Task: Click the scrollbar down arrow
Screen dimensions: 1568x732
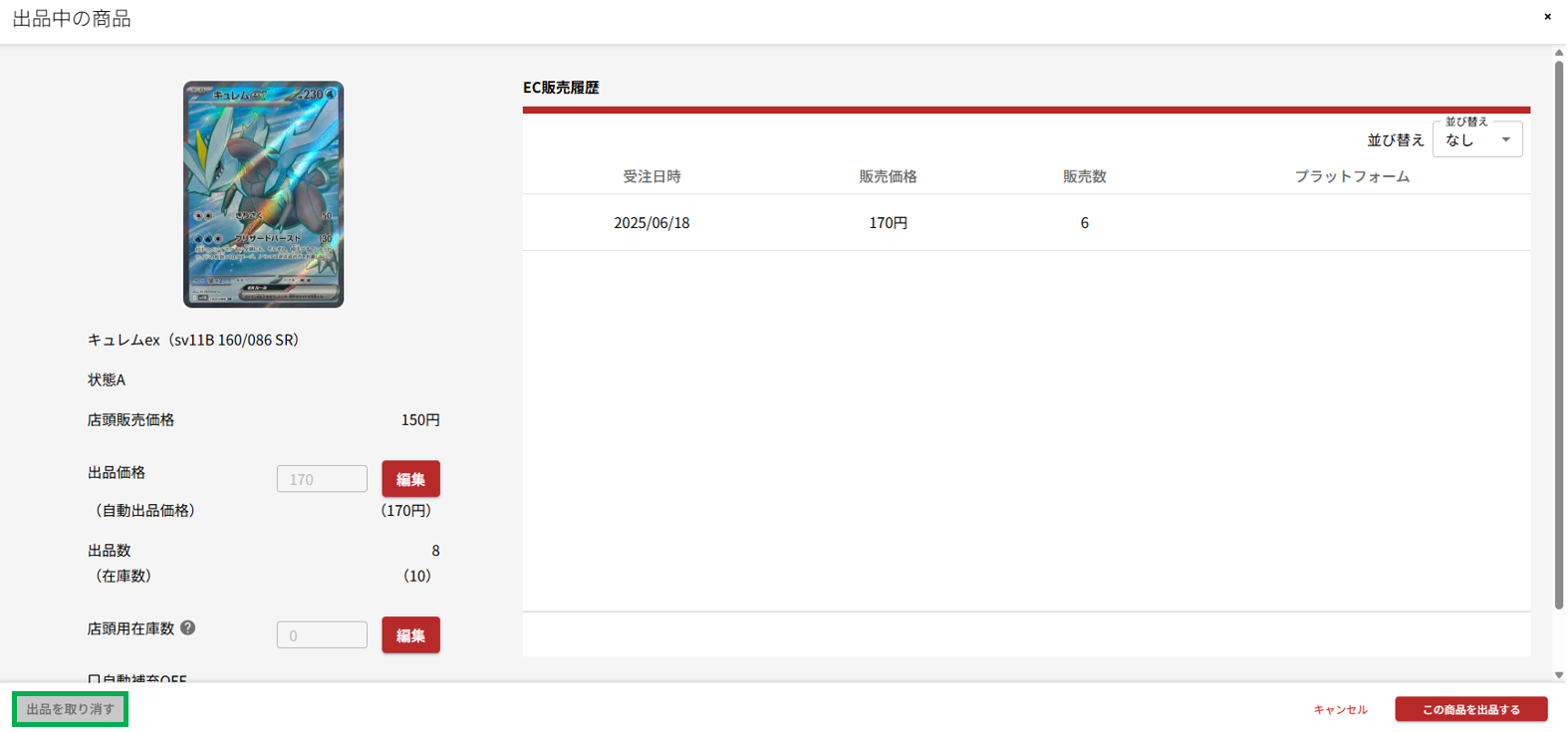Action: tap(1559, 675)
